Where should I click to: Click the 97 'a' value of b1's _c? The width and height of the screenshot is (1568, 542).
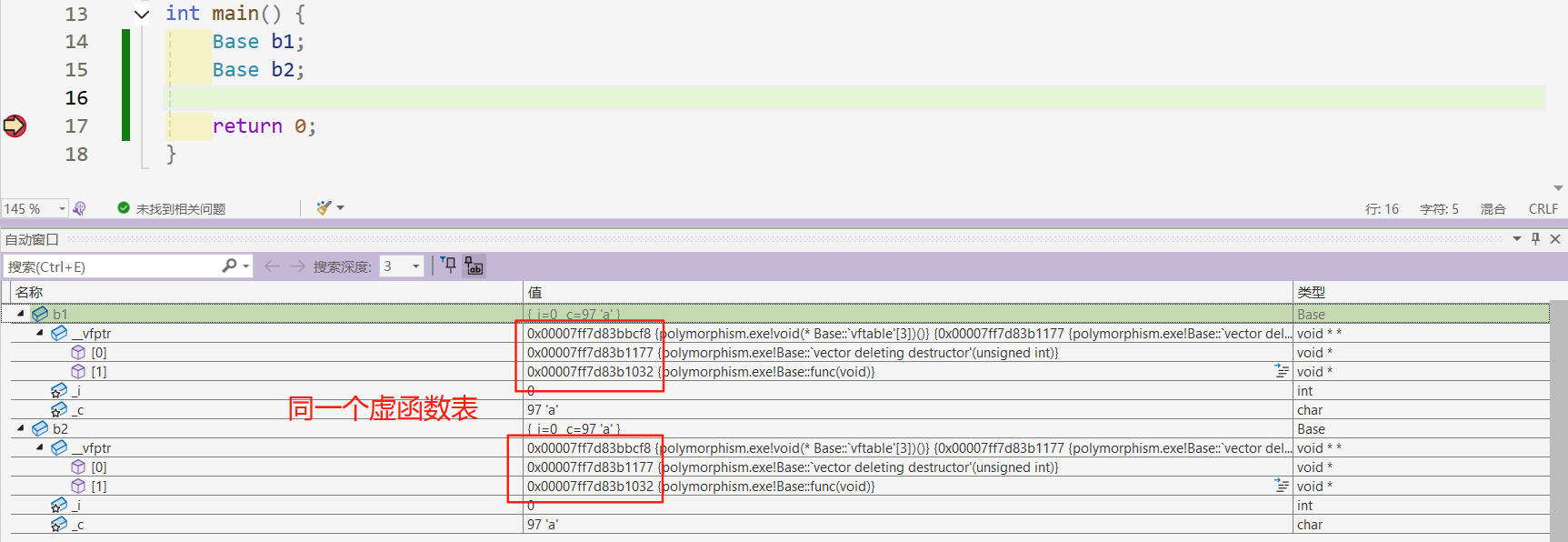click(x=543, y=410)
